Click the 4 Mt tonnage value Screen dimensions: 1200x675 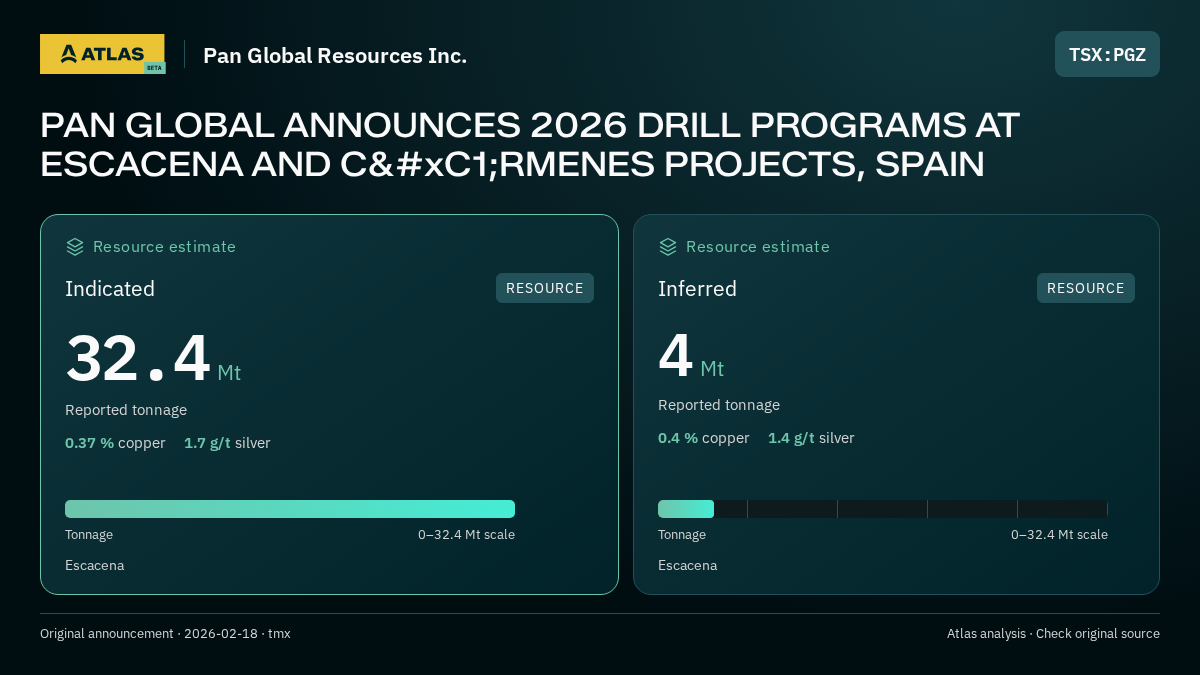691,356
